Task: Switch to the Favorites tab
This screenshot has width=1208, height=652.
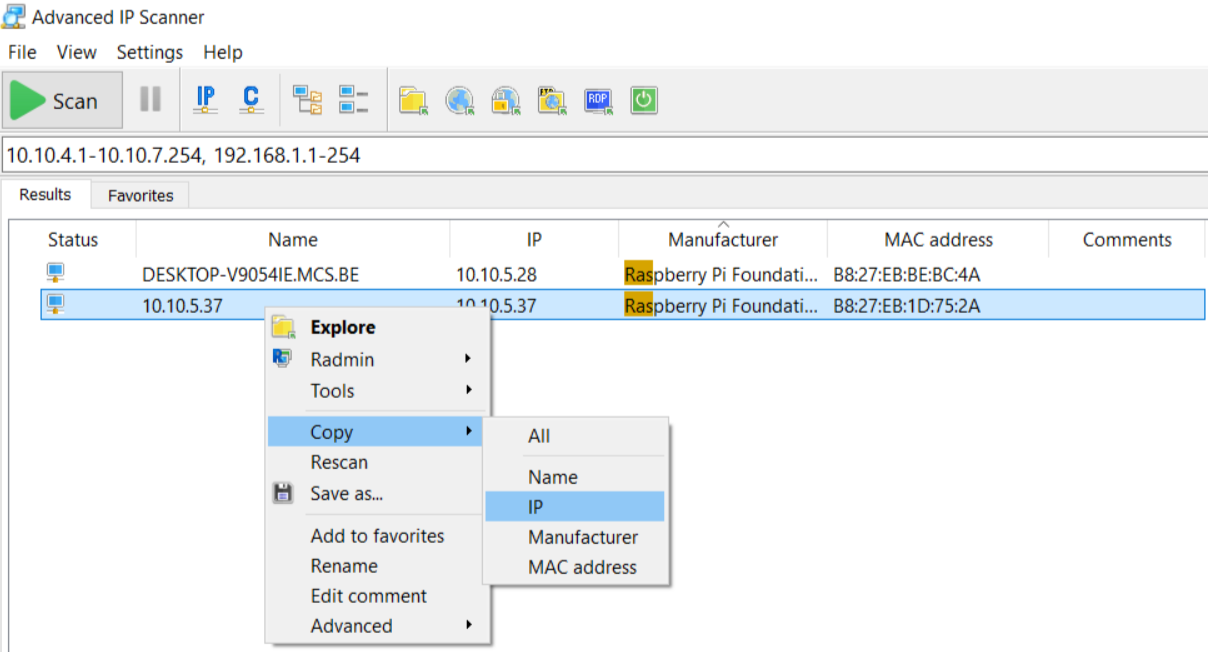Action: [x=141, y=196]
